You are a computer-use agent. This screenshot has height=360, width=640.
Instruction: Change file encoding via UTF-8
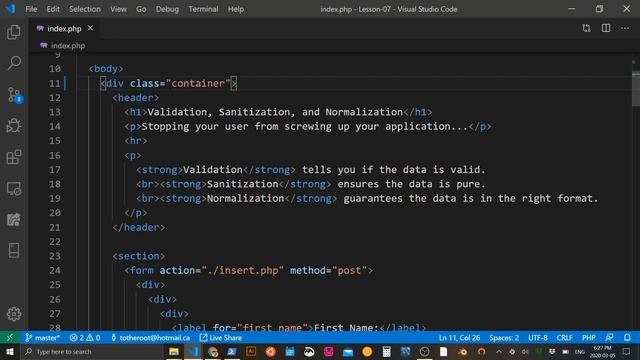click(538, 338)
